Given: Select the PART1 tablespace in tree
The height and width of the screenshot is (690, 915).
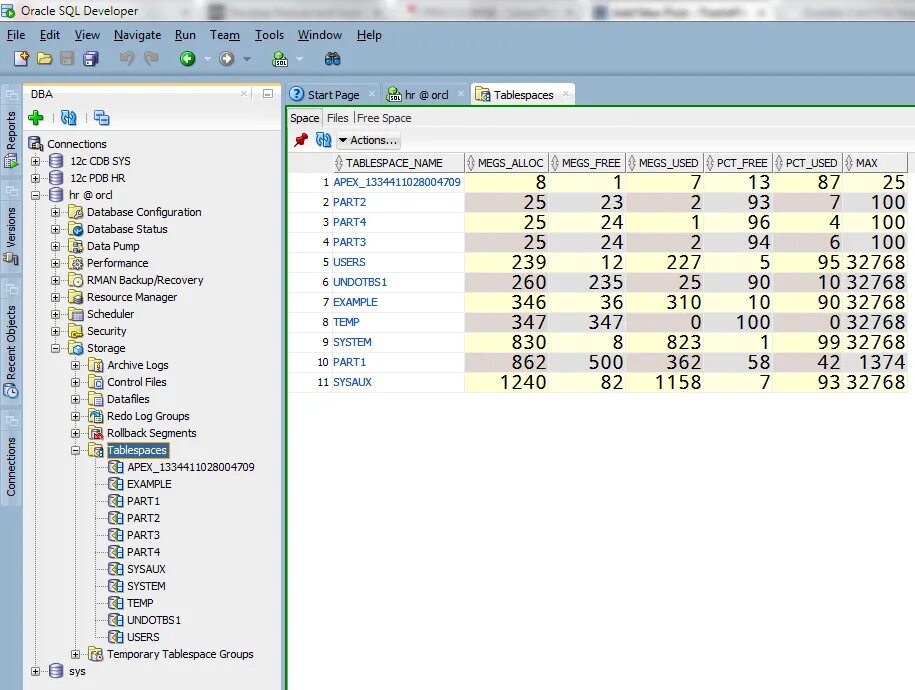Looking at the screenshot, I should tap(143, 501).
